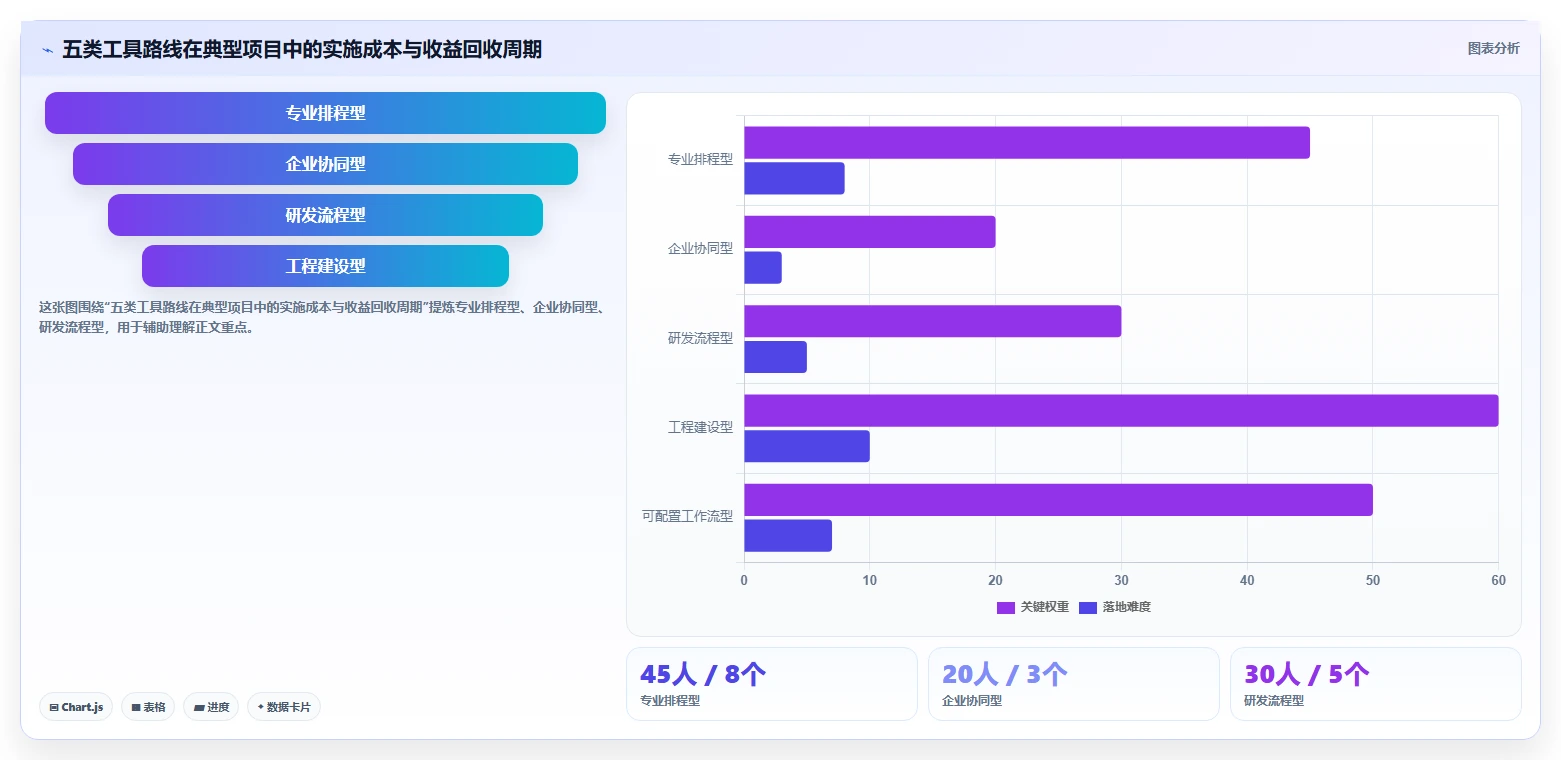This screenshot has width=1561, height=760.
Task: Click the 专业排程型 落地难度 bar
Action: click(x=794, y=178)
